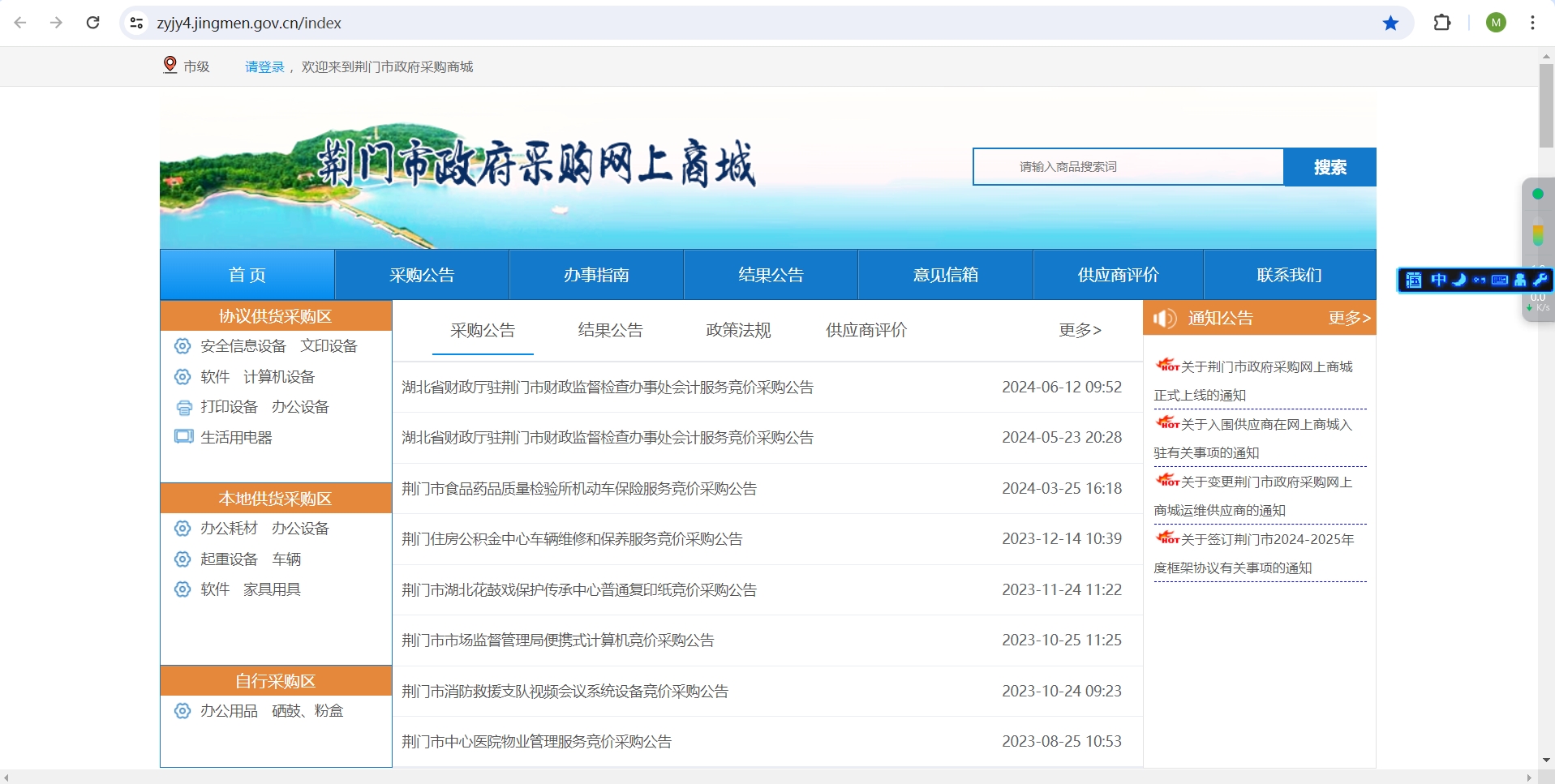Click the bookmark star icon
This screenshot has width=1555, height=784.
(1390, 23)
